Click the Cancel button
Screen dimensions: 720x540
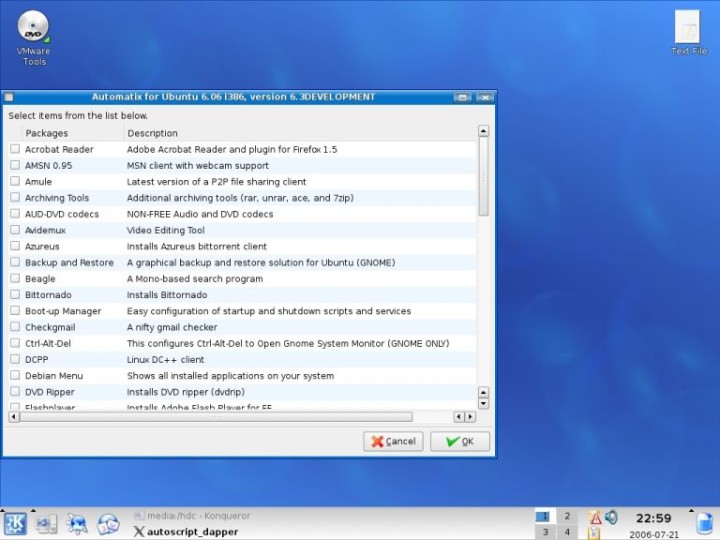pyautogui.click(x=394, y=441)
